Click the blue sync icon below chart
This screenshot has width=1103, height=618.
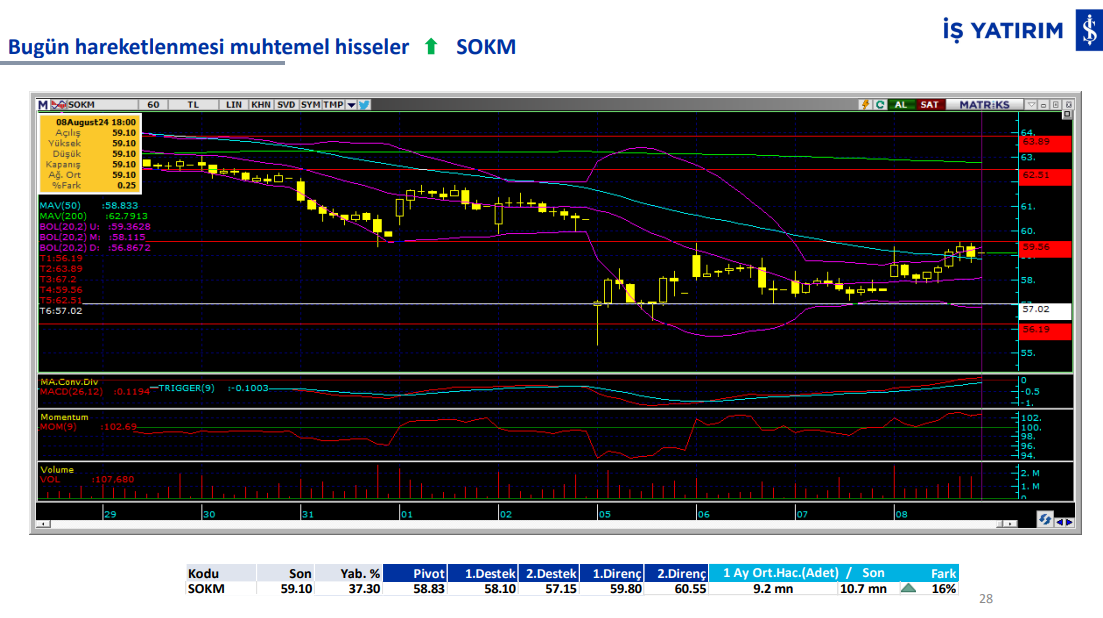(x=1045, y=520)
